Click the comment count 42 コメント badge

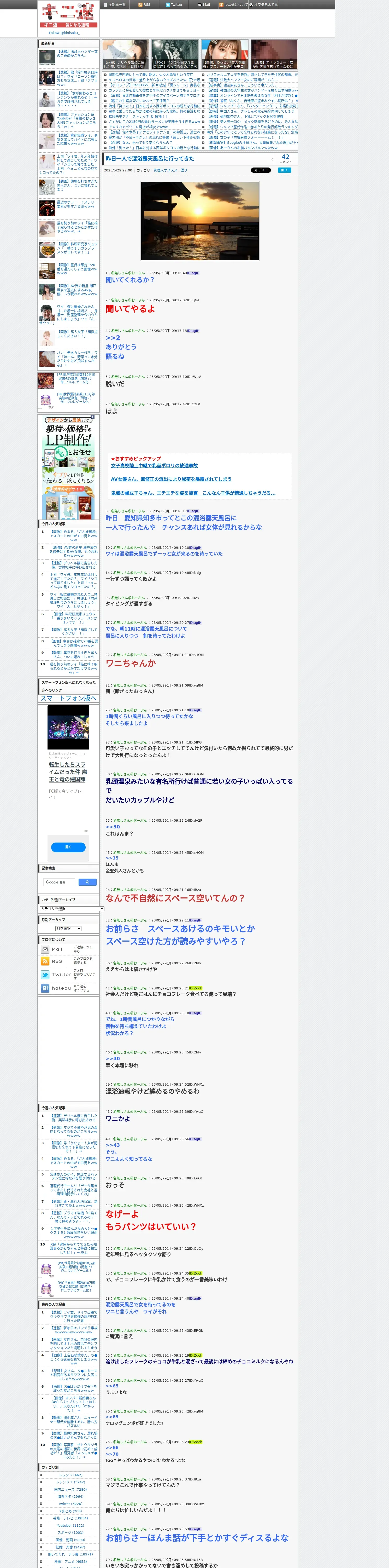[285, 158]
